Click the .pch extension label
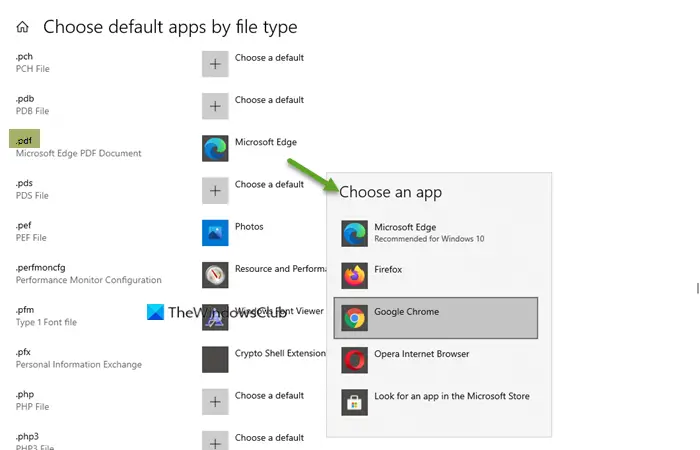This screenshot has height=450, width=700. click(24, 56)
